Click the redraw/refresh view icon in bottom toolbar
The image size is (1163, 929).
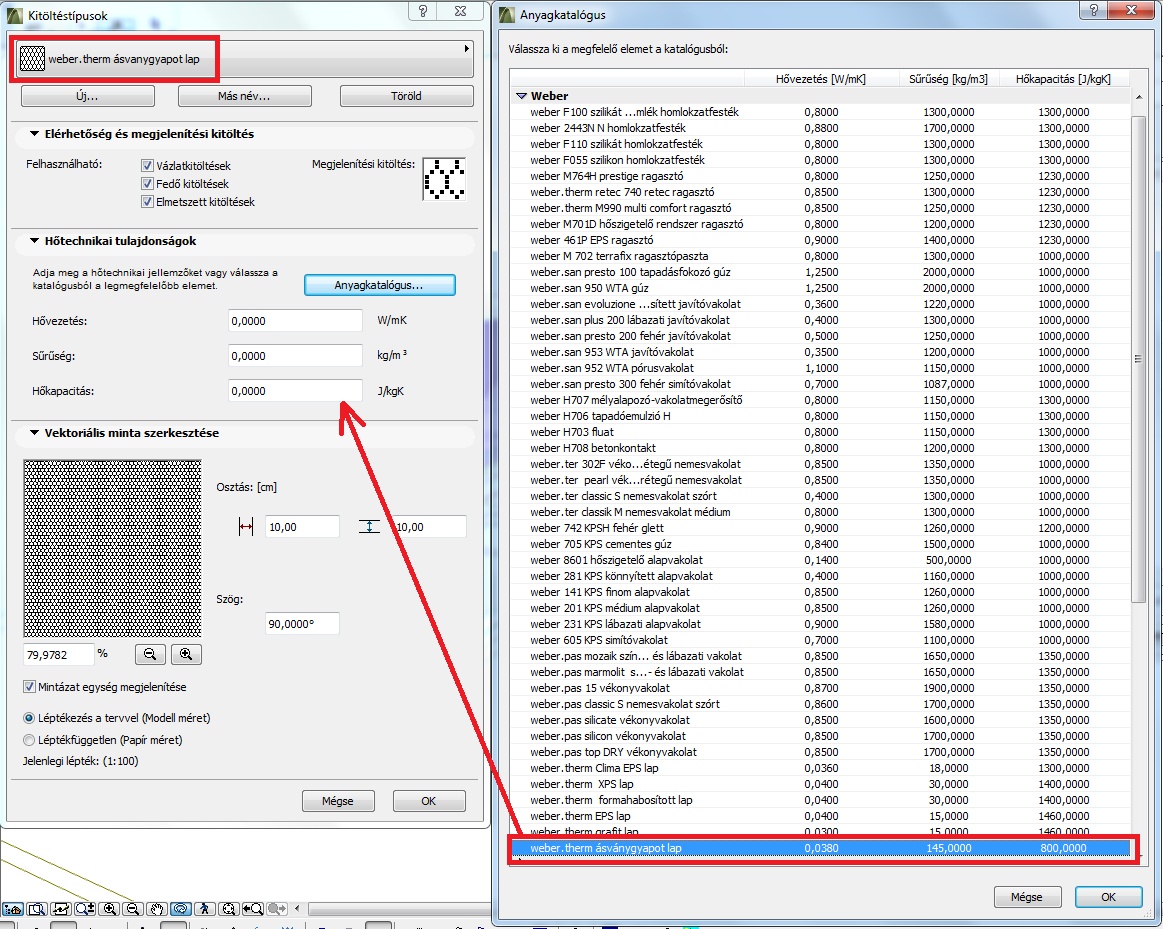point(61,909)
